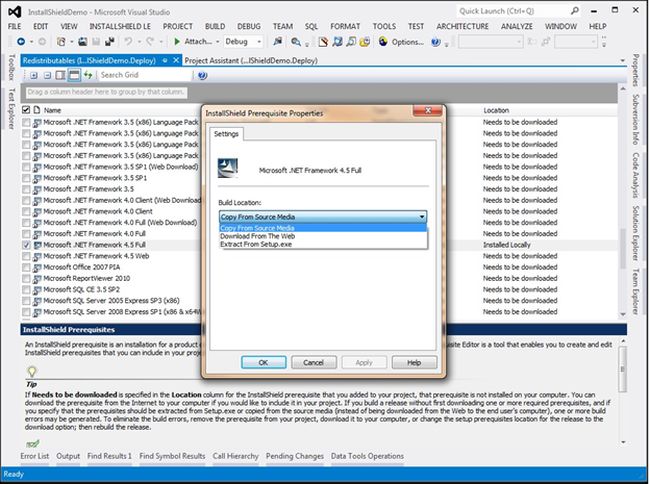Click the Find in Files magnifier icon

(296, 41)
